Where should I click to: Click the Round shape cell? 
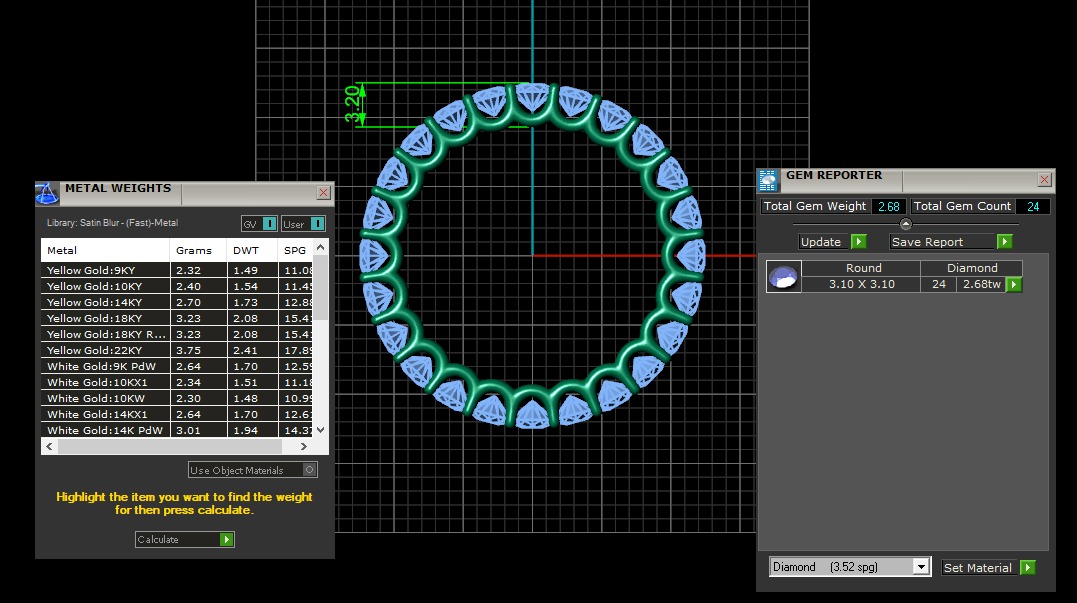(x=863, y=268)
